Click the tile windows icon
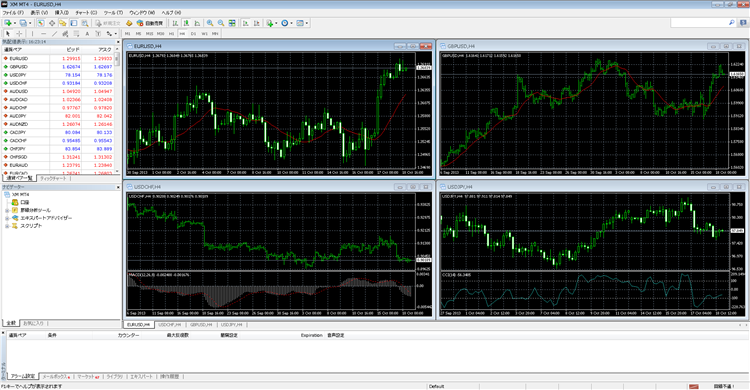 (232, 23)
